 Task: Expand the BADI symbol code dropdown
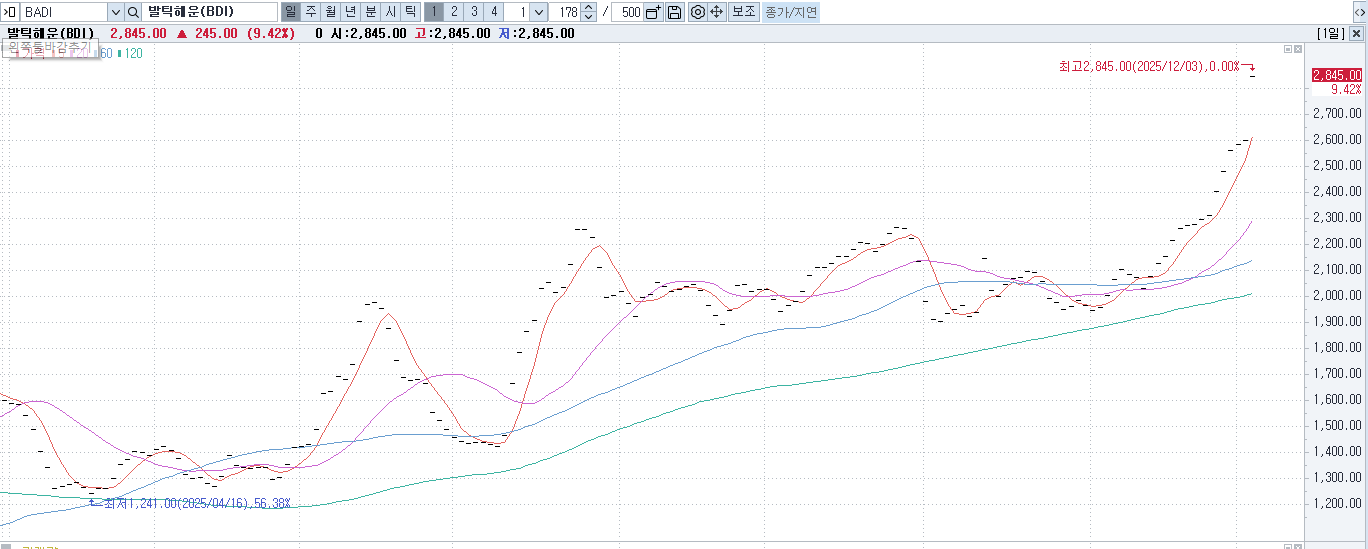[115, 12]
